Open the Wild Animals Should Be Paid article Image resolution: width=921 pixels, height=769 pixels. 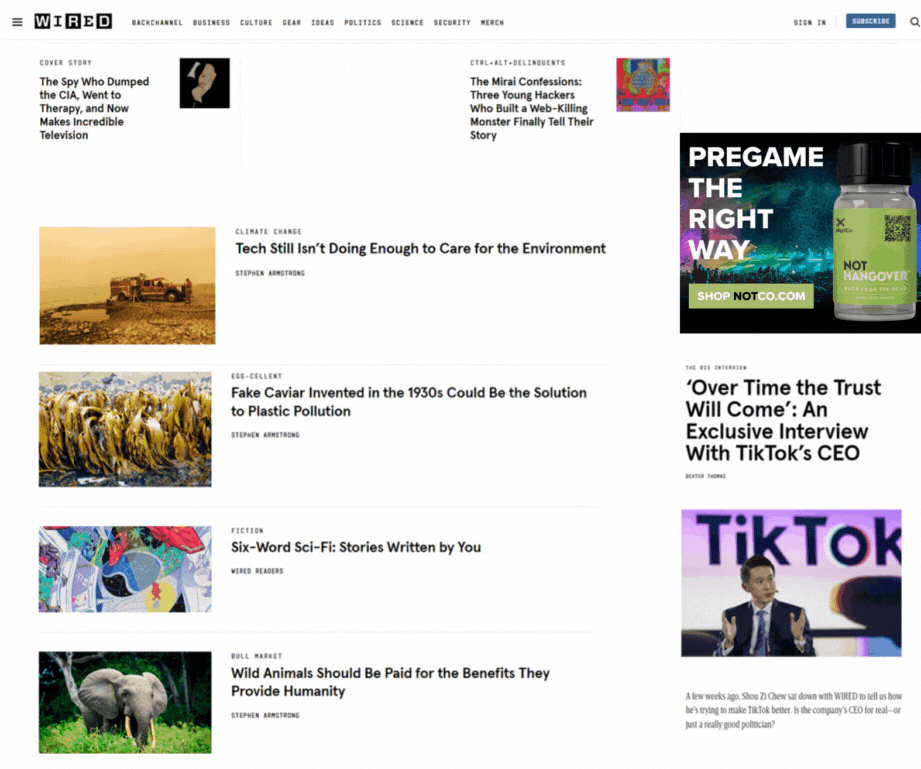click(x=391, y=682)
